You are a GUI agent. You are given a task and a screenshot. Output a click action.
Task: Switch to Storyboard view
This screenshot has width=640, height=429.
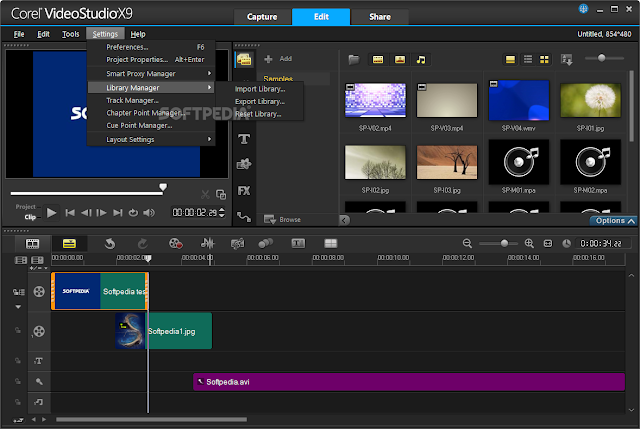pyautogui.click(x=33, y=244)
